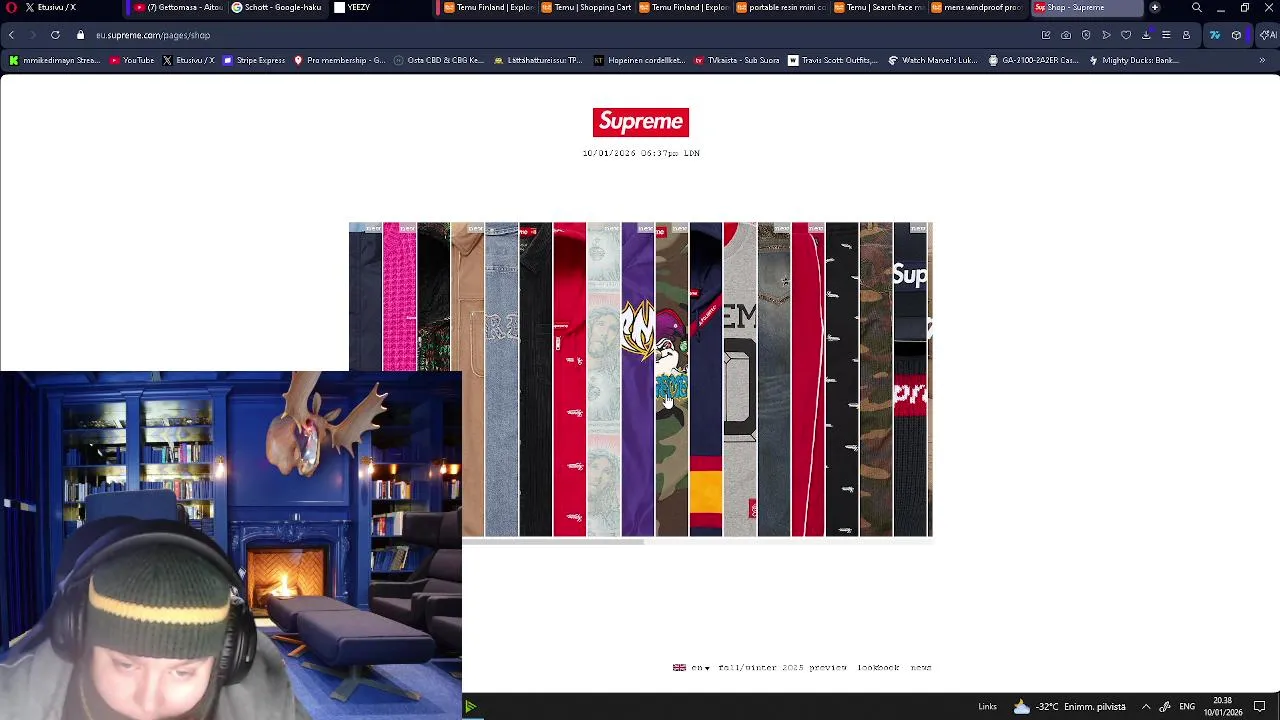This screenshot has width=1280, height=720.
Task: Open the site lock security info icon
Action: [81, 35]
